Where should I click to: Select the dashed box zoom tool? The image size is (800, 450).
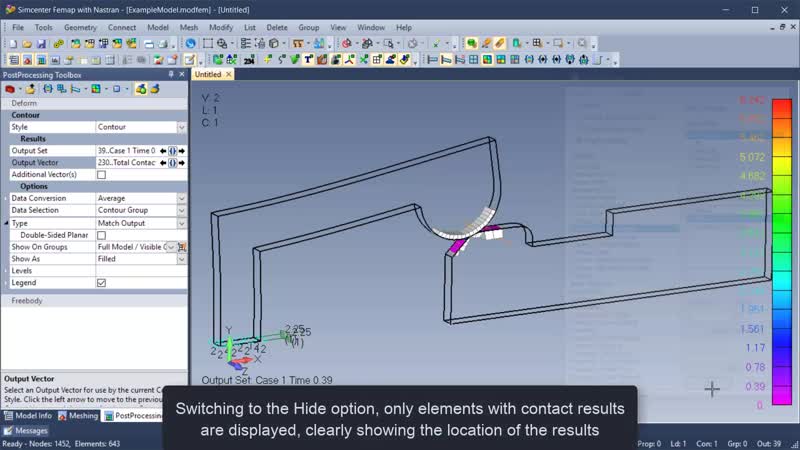coord(208,44)
